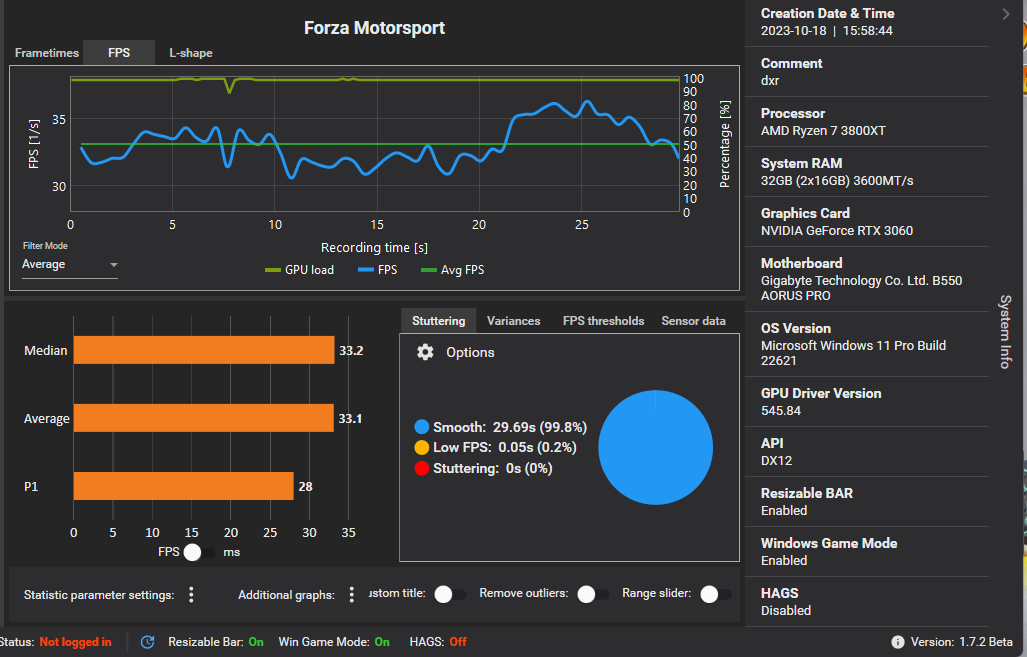Click 'Version: 1.7.2 Beta' text
1027x657 pixels.
click(962, 642)
